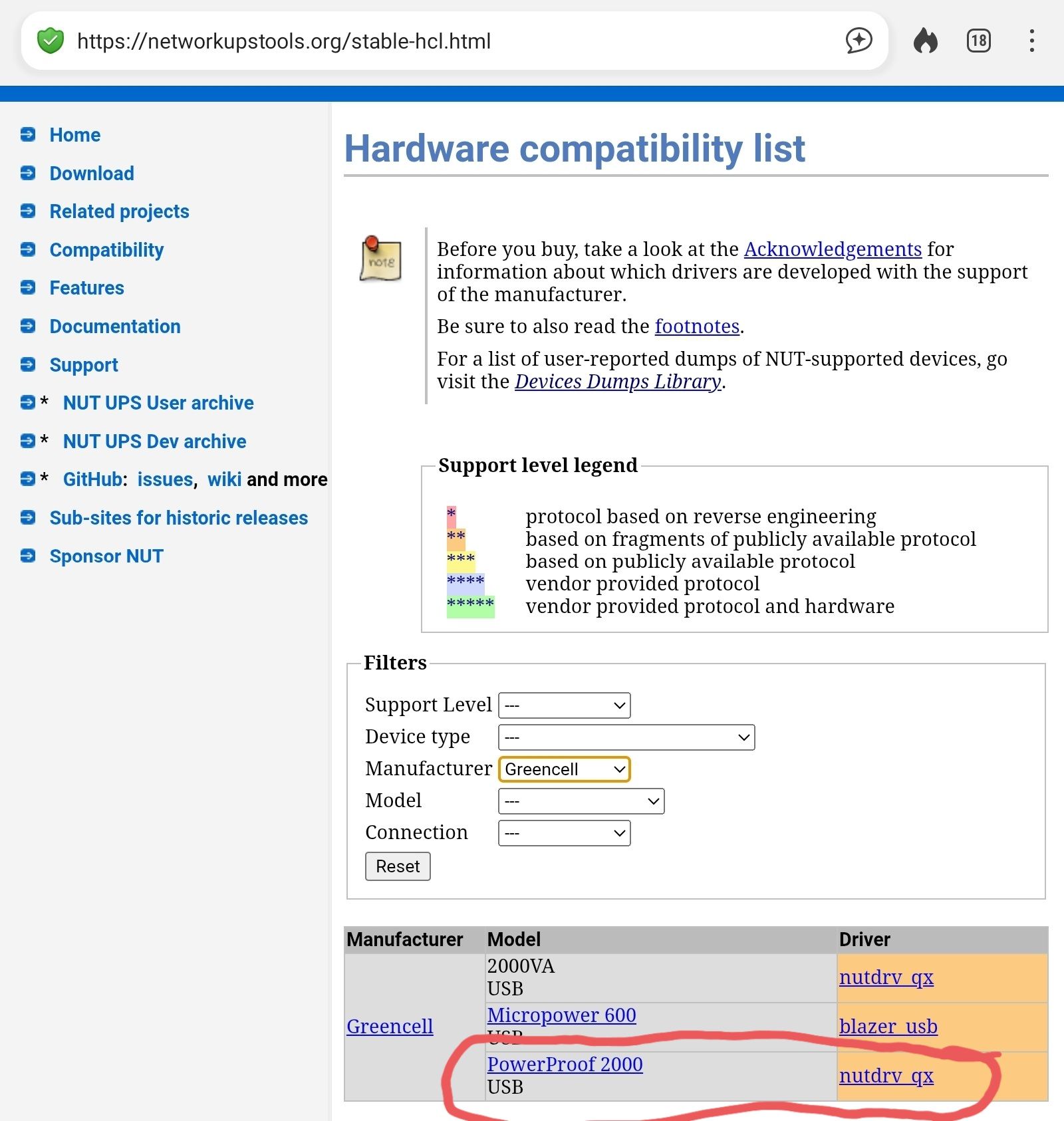Open the Features menu item
Viewport: 1064px width, 1121px height.
tap(87, 288)
